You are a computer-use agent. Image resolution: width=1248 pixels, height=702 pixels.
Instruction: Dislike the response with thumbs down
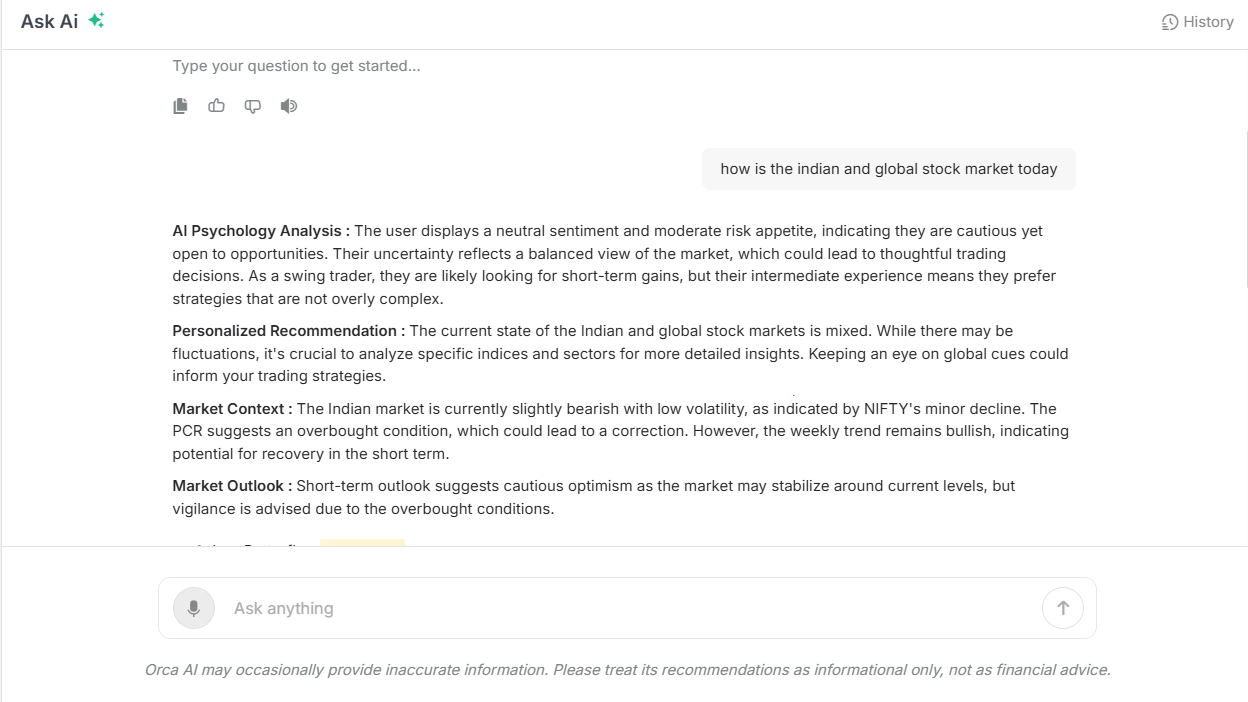(253, 106)
